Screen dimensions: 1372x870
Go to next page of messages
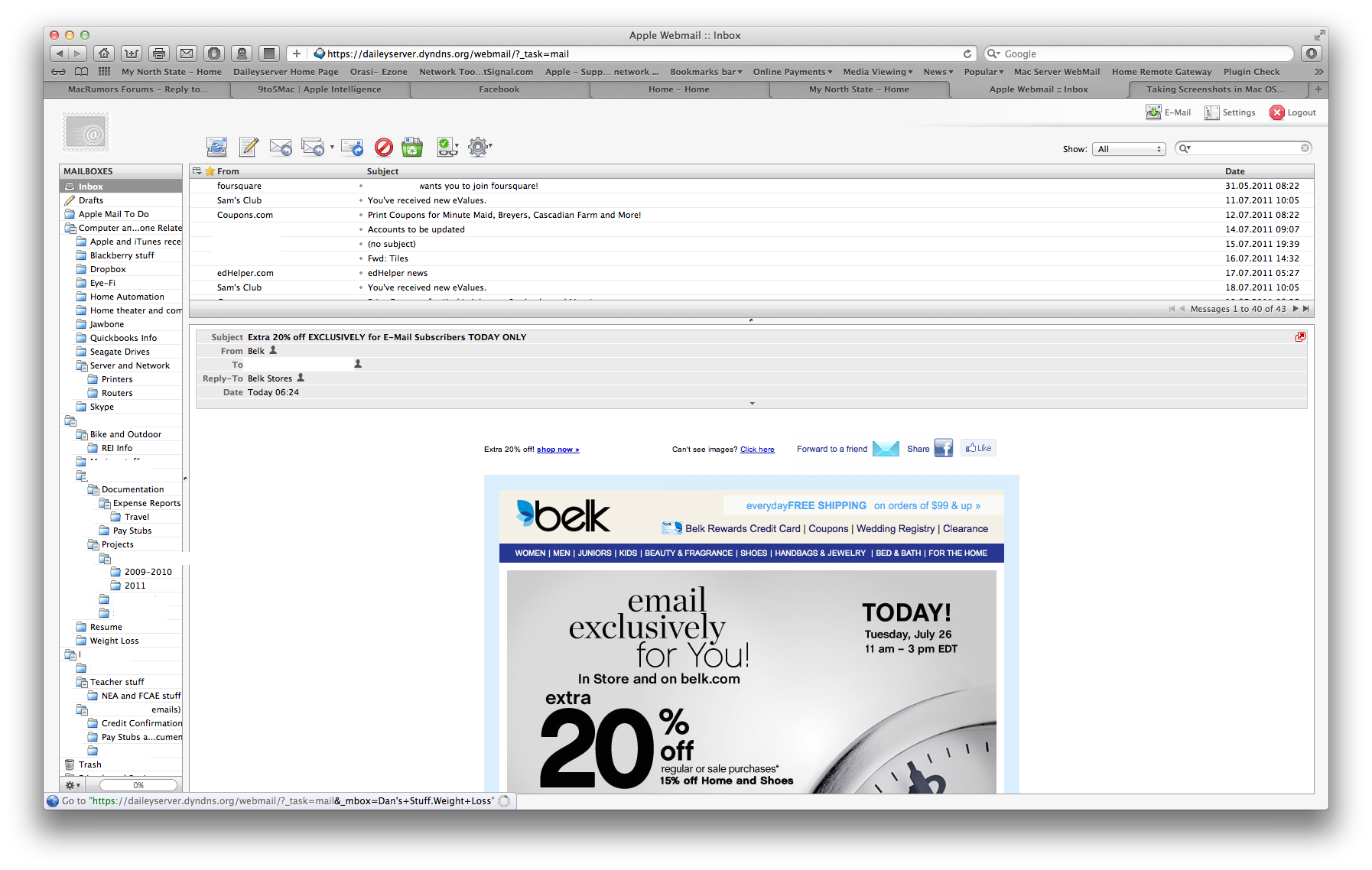pyautogui.click(x=1296, y=309)
